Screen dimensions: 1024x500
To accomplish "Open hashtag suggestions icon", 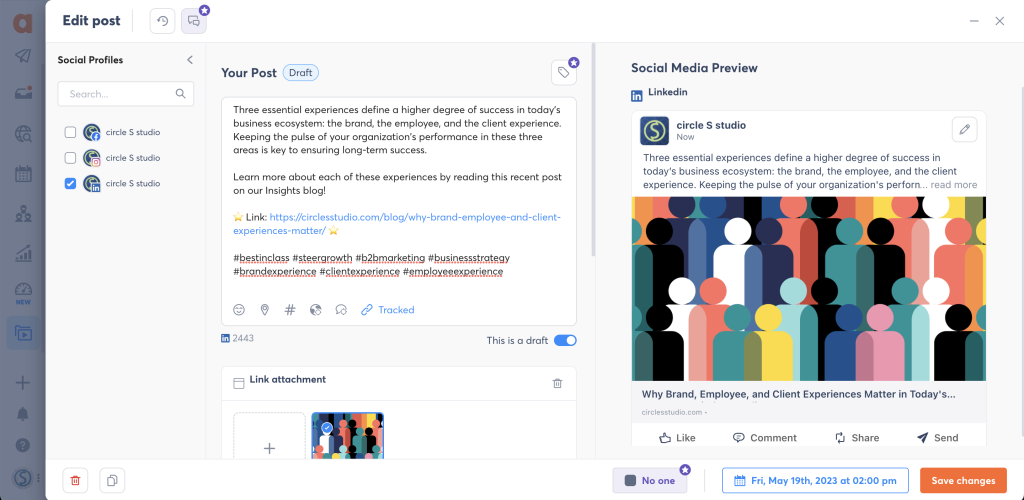I will click(291, 310).
